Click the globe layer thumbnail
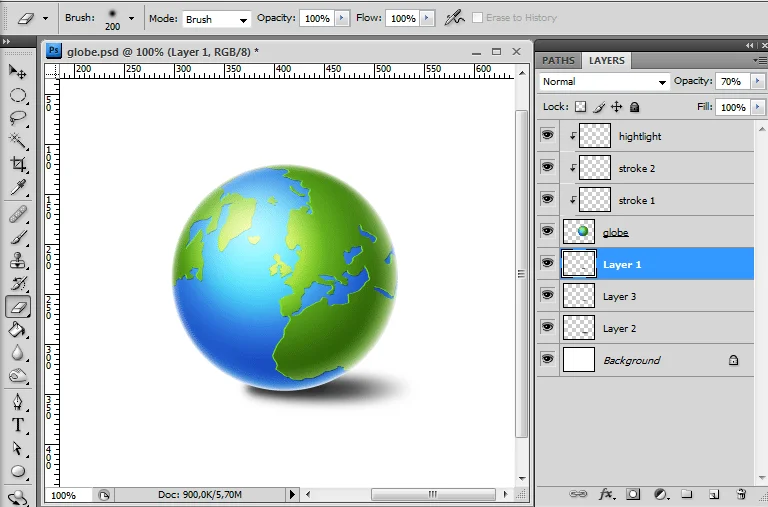768x507 pixels. (579, 231)
